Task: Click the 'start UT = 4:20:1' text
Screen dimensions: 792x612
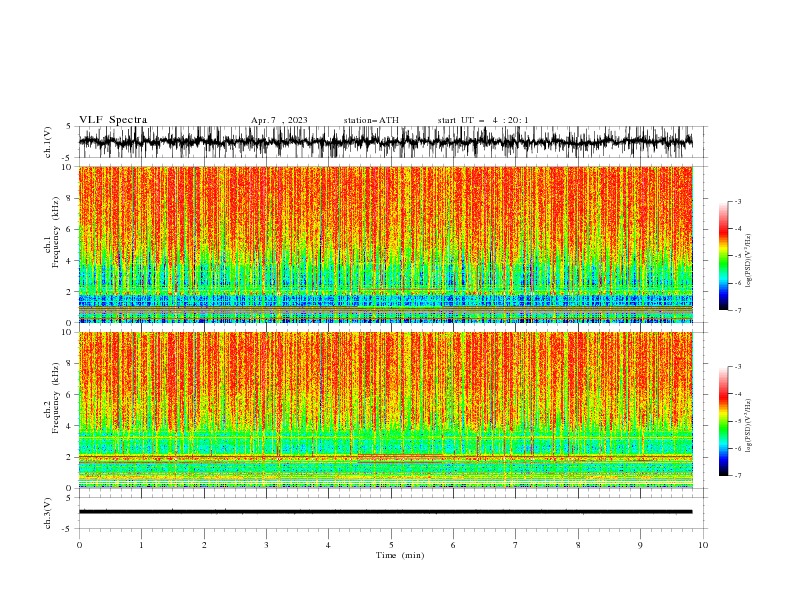Action: click(x=483, y=120)
